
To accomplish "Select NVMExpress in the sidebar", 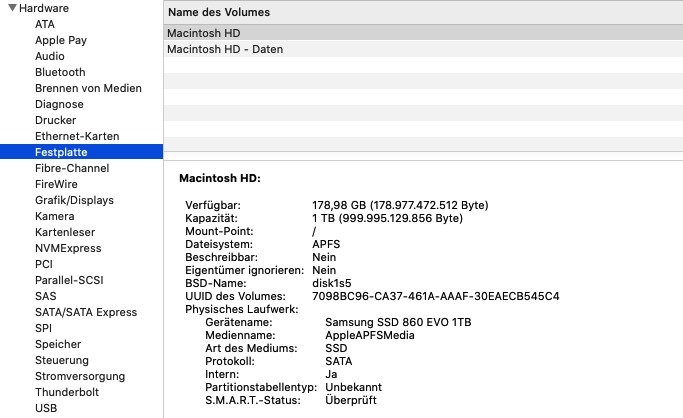I will tap(68, 248).
